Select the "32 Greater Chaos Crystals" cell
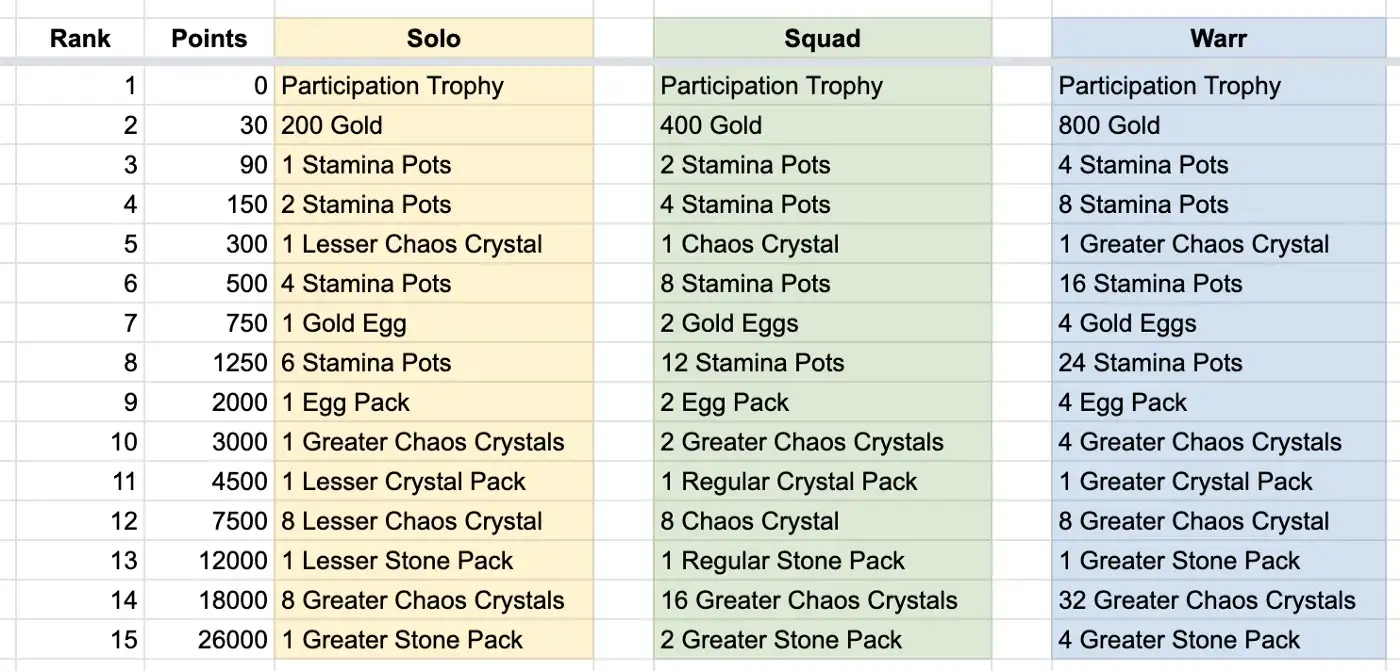 tap(1218, 600)
